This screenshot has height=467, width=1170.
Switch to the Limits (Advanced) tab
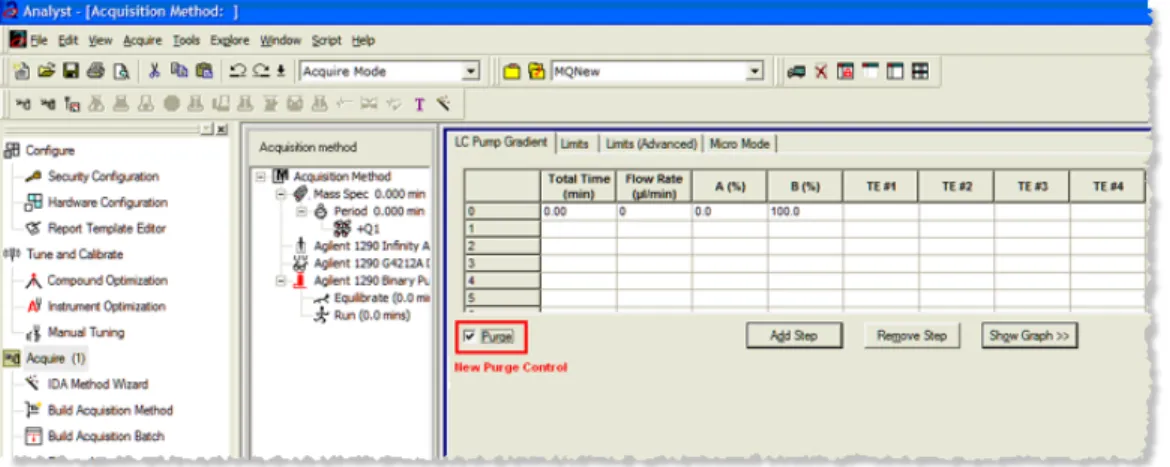651,143
